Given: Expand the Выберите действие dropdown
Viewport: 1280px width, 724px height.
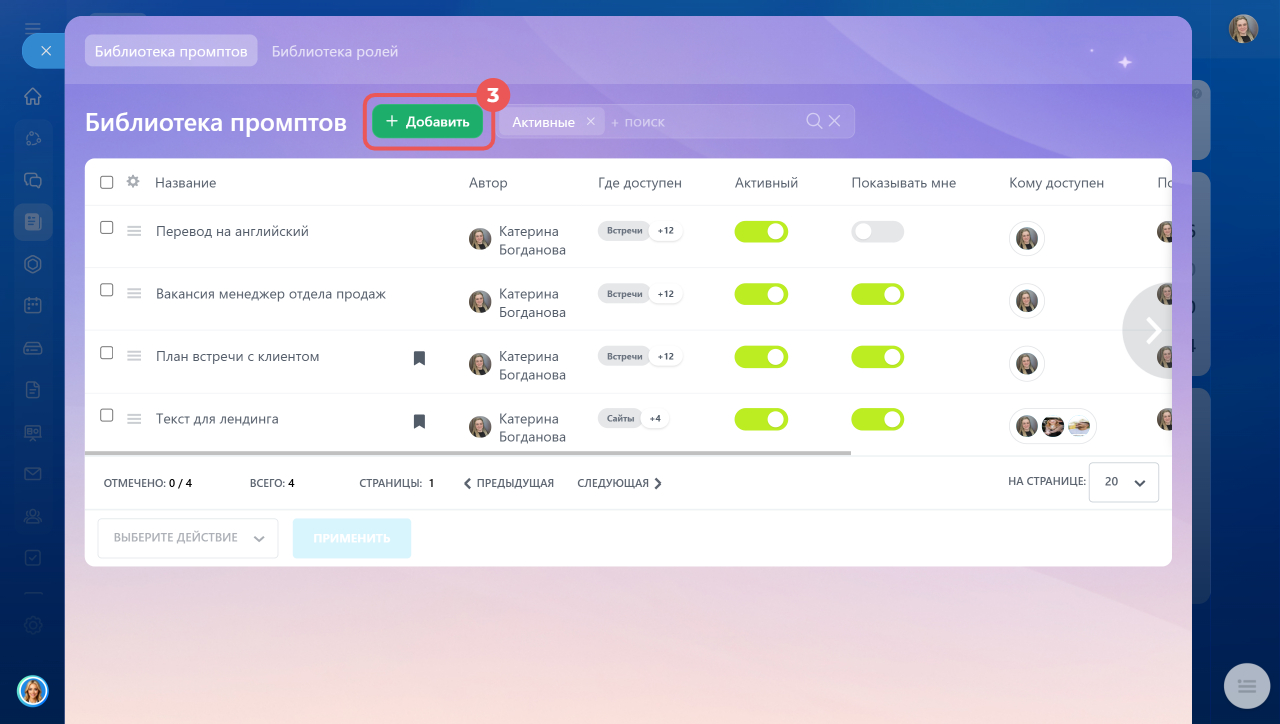Looking at the screenshot, I should tap(188, 538).
